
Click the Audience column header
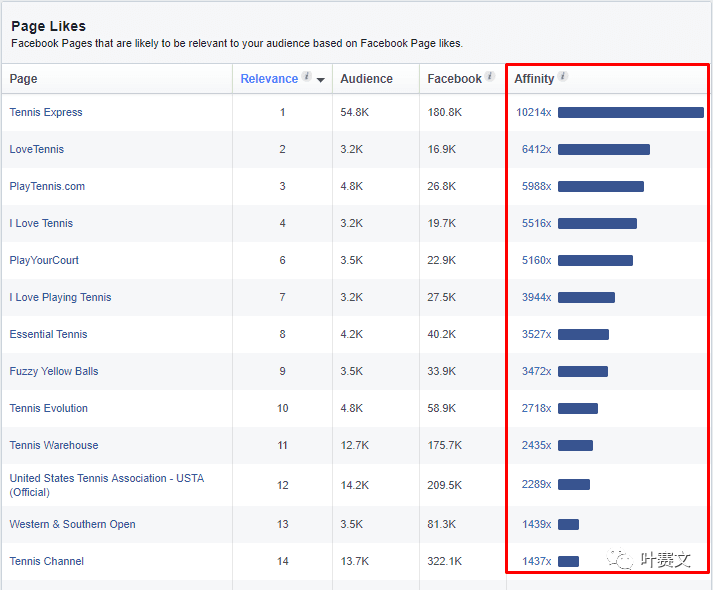367,79
